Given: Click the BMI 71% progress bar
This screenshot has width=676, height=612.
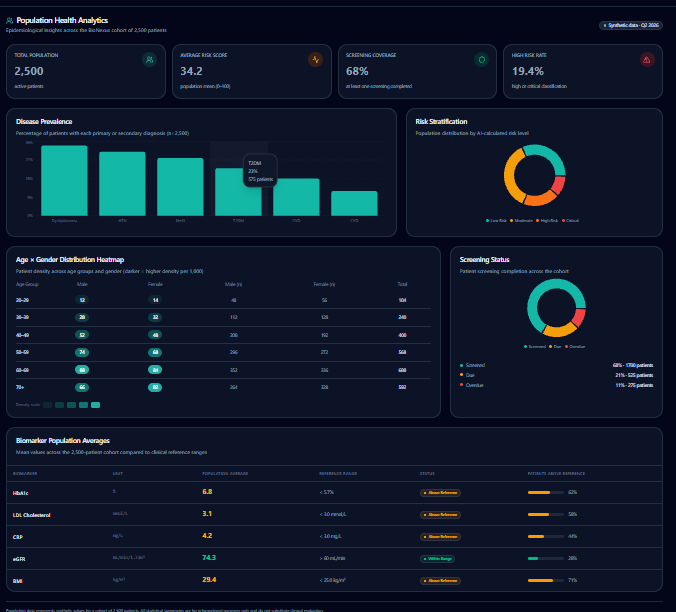Looking at the screenshot, I should [x=546, y=581].
